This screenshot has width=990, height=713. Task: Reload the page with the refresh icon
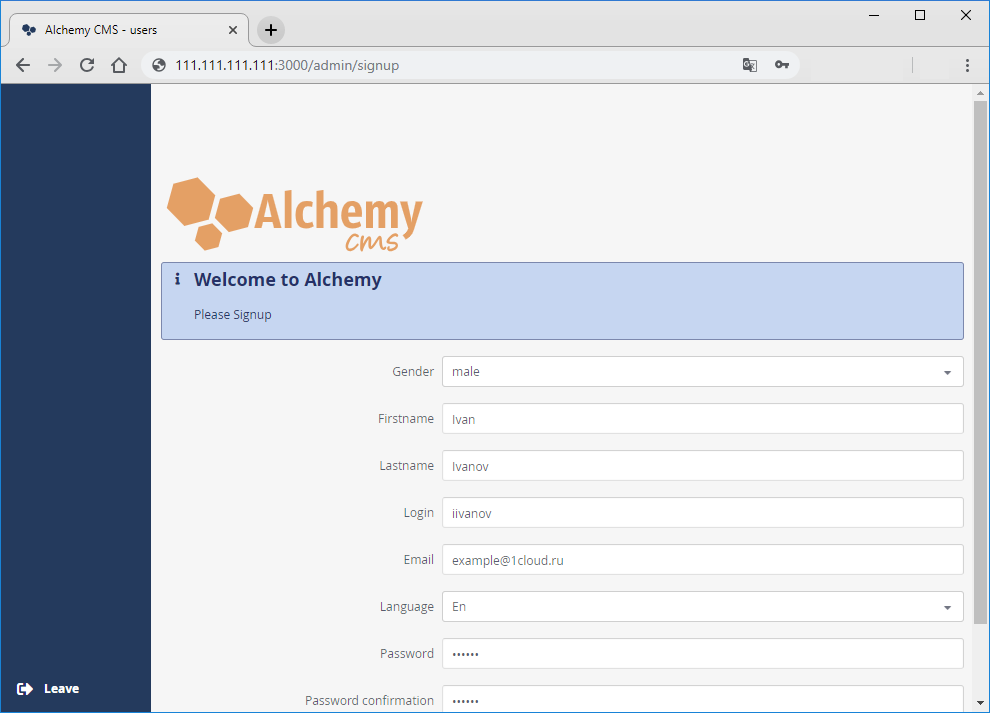click(86, 64)
